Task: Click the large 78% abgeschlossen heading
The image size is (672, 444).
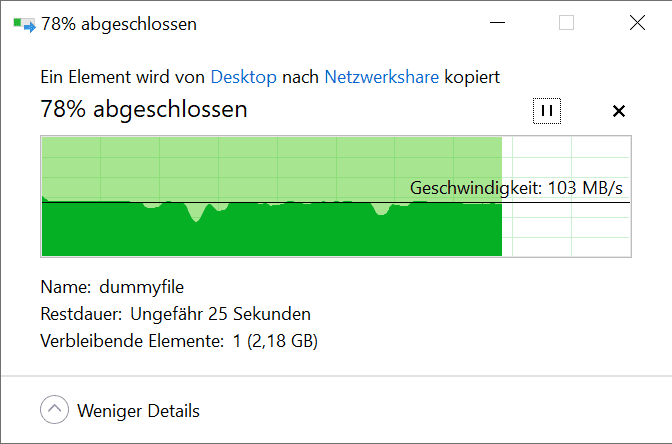Action: click(144, 109)
